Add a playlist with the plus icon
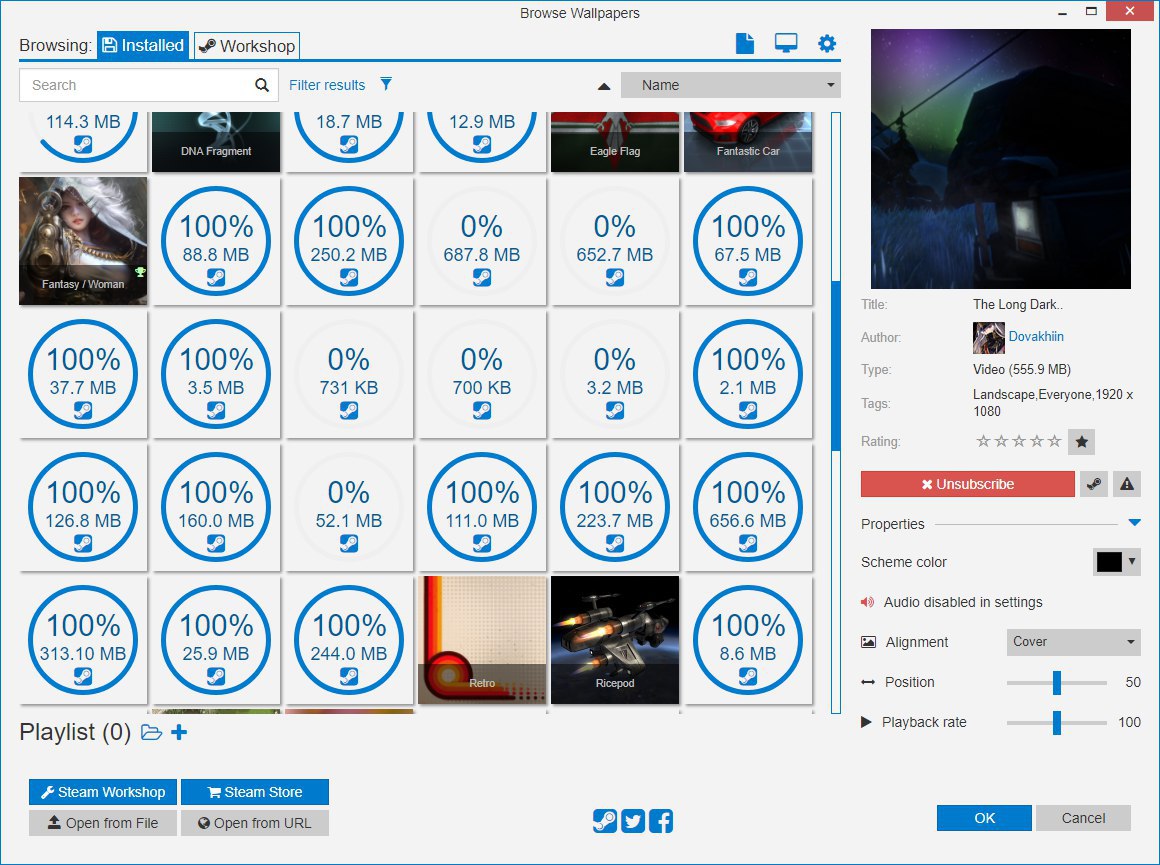The width and height of the screenshot is (1160, 865). (x=179, y=733)
